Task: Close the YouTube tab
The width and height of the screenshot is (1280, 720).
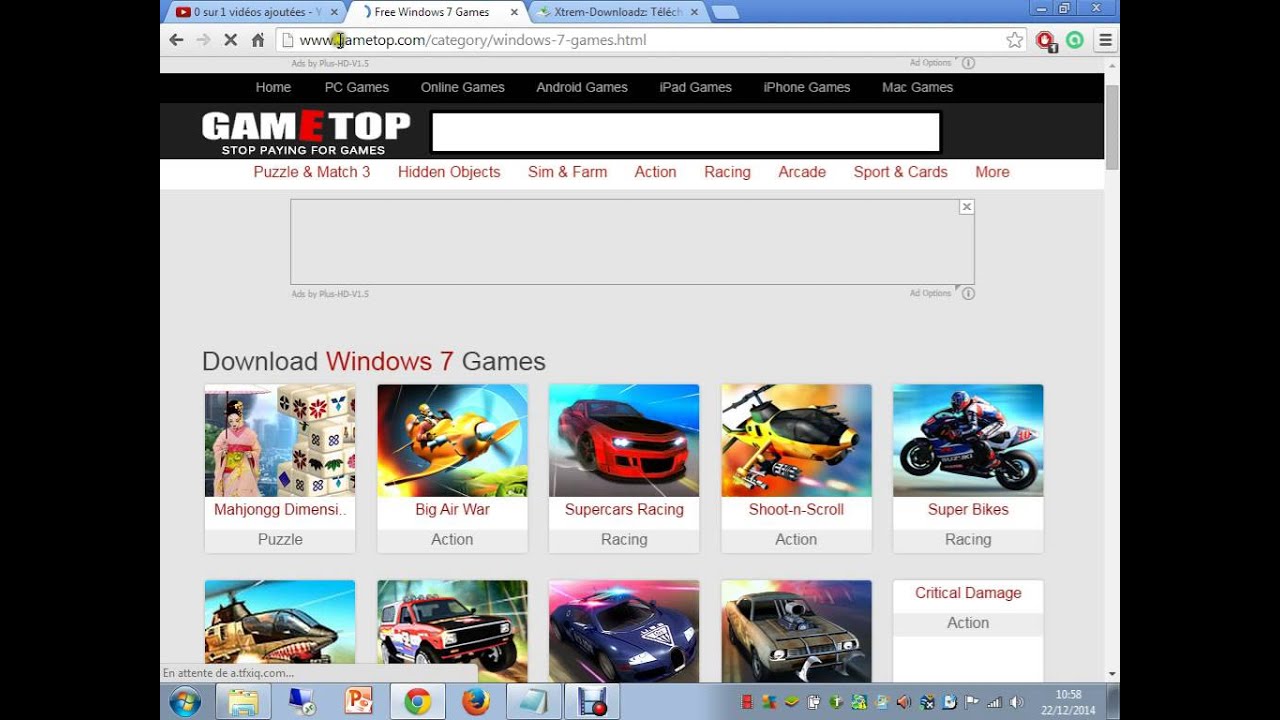Action: coord(333,12)
